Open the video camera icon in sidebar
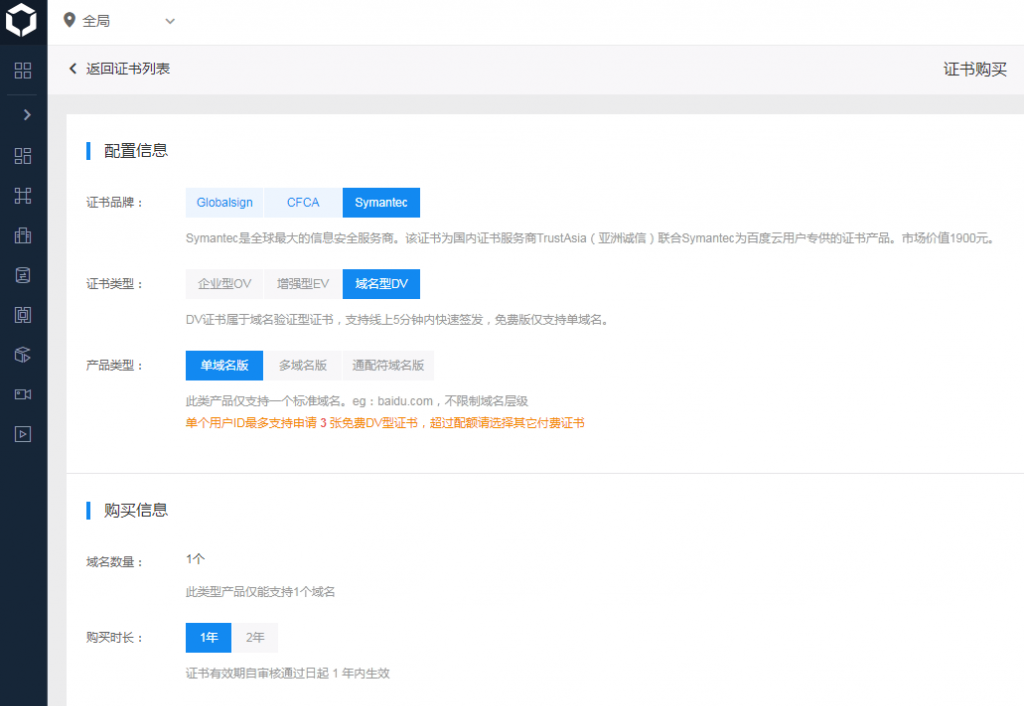The image size is (1024, 706). pyautogui.click(x=23, y=394)
